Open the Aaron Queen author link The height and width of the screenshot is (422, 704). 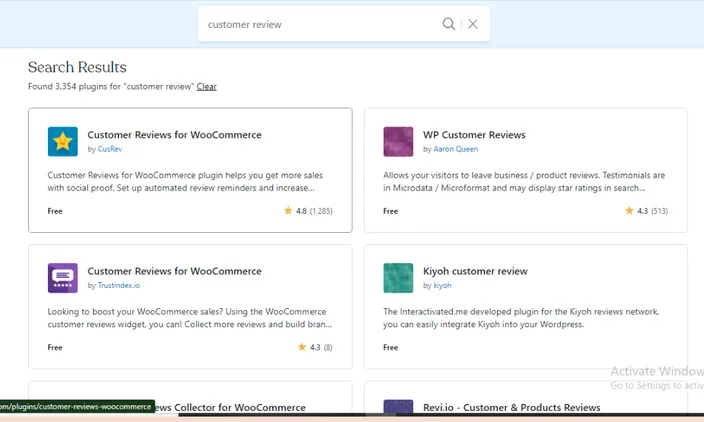coord(455,149)
